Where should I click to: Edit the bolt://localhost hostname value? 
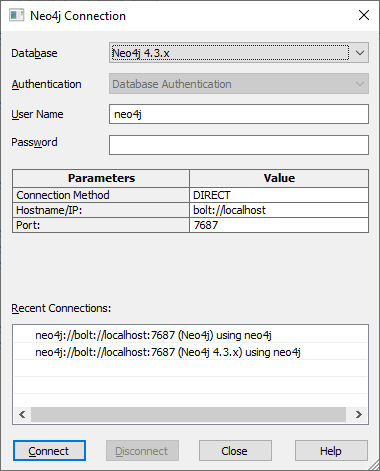(x=279, y=210)
